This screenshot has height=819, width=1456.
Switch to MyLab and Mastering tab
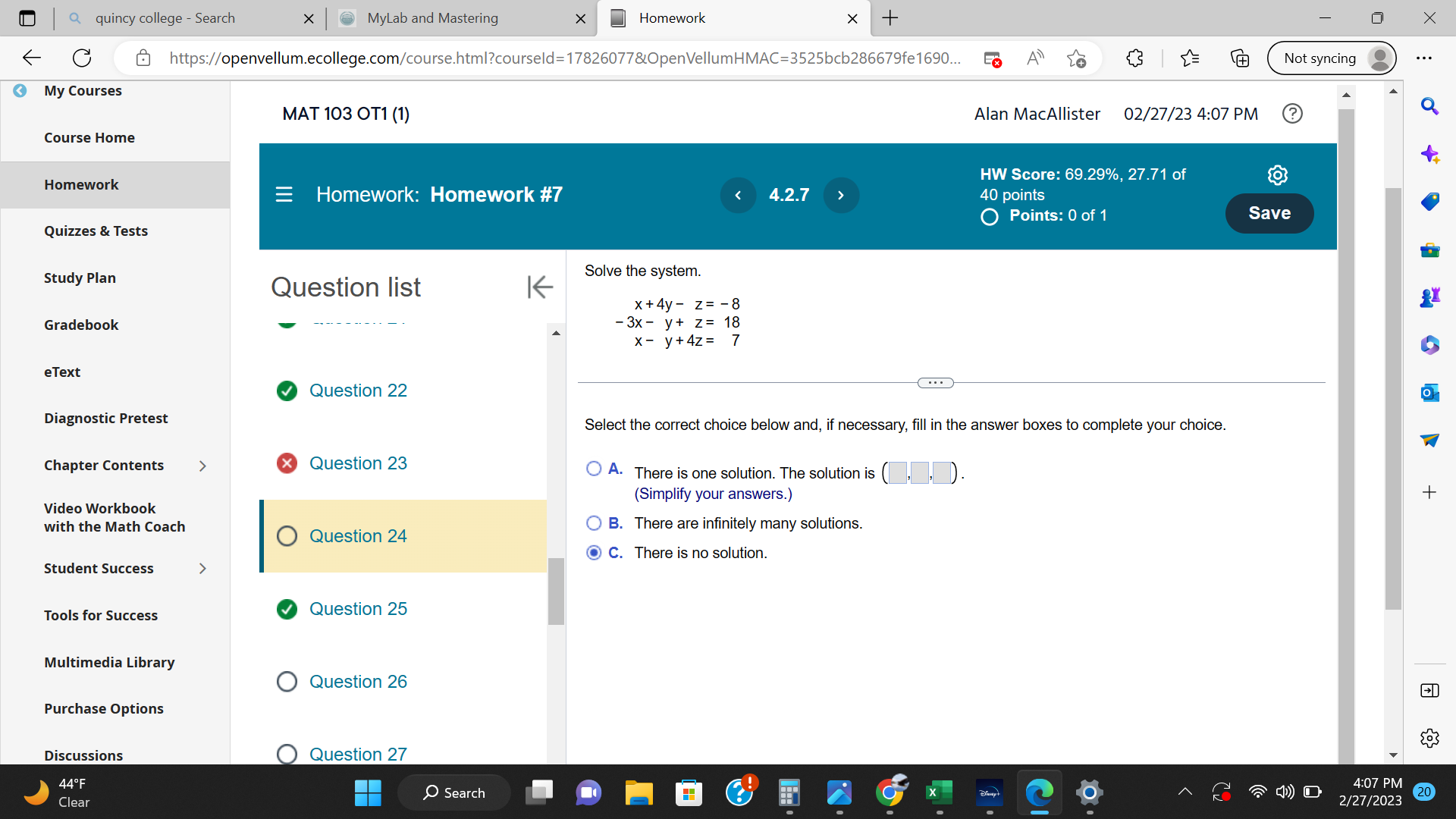[x=432, y=18]
